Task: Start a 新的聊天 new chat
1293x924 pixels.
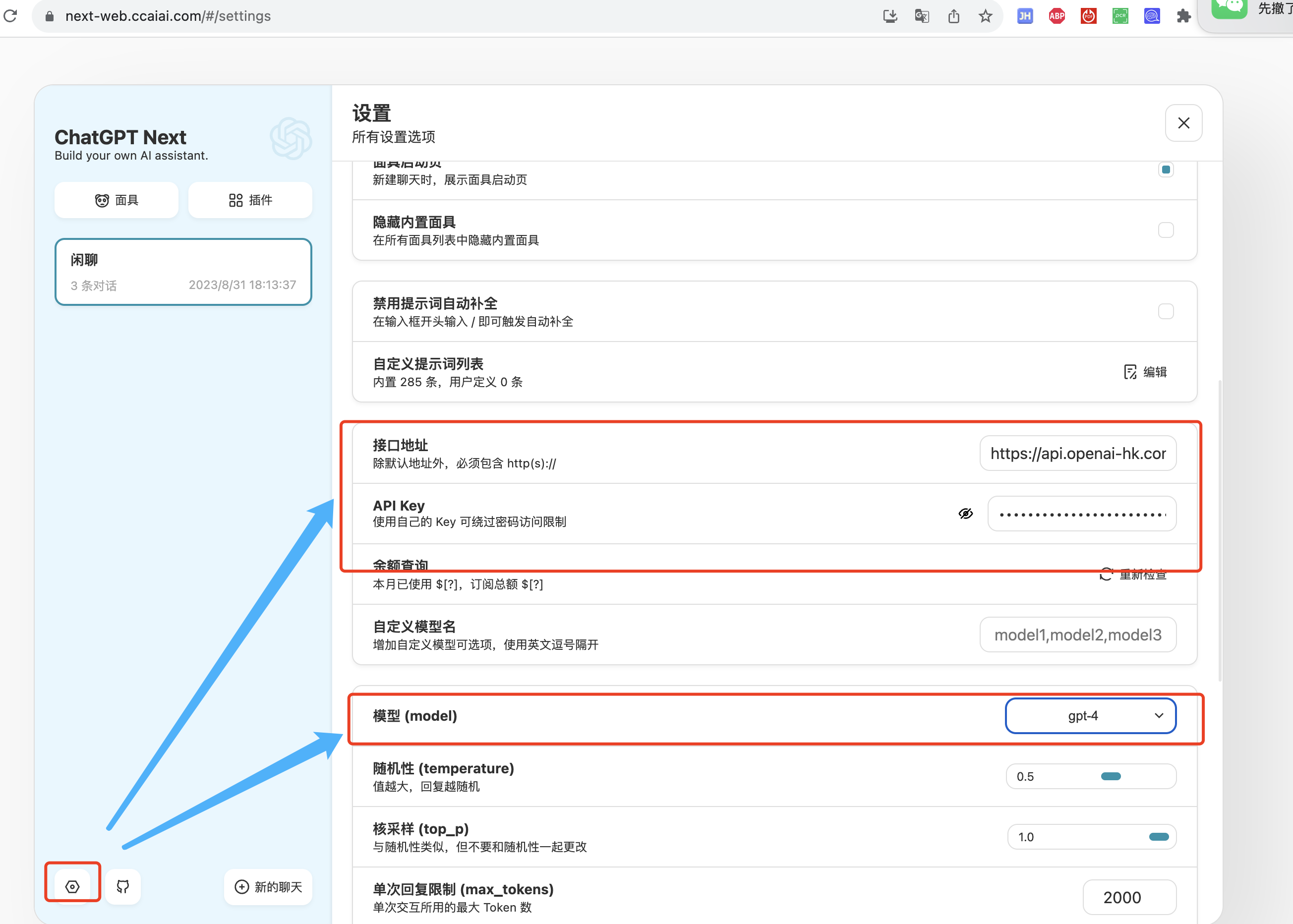Action: pos(268,886)
